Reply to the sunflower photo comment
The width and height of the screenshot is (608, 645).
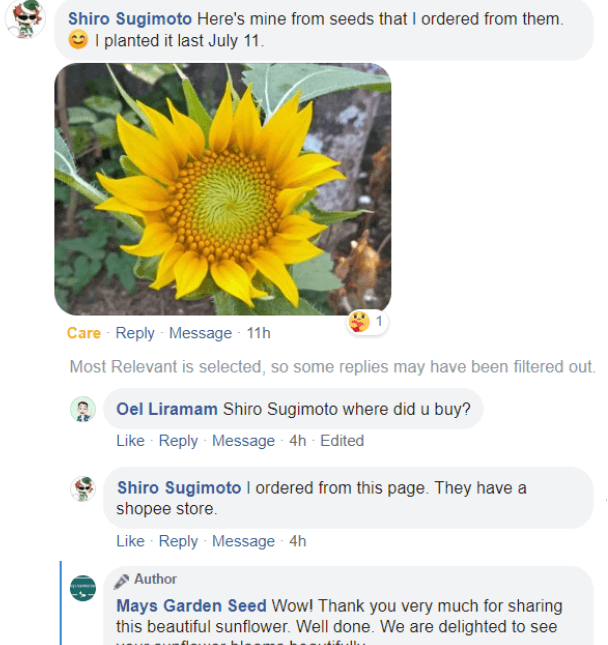135,333
